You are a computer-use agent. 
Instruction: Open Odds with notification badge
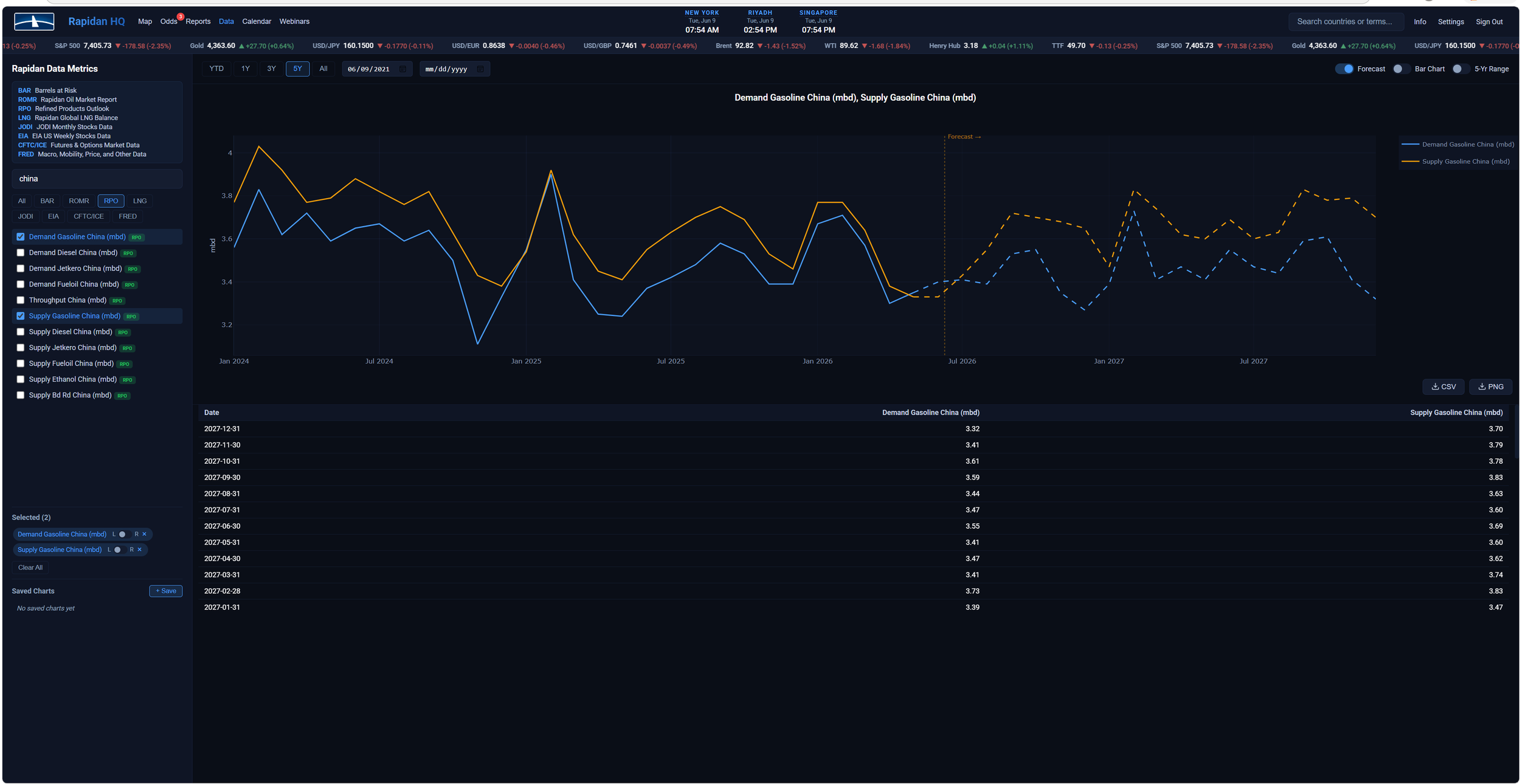click(x=169, y=21)
